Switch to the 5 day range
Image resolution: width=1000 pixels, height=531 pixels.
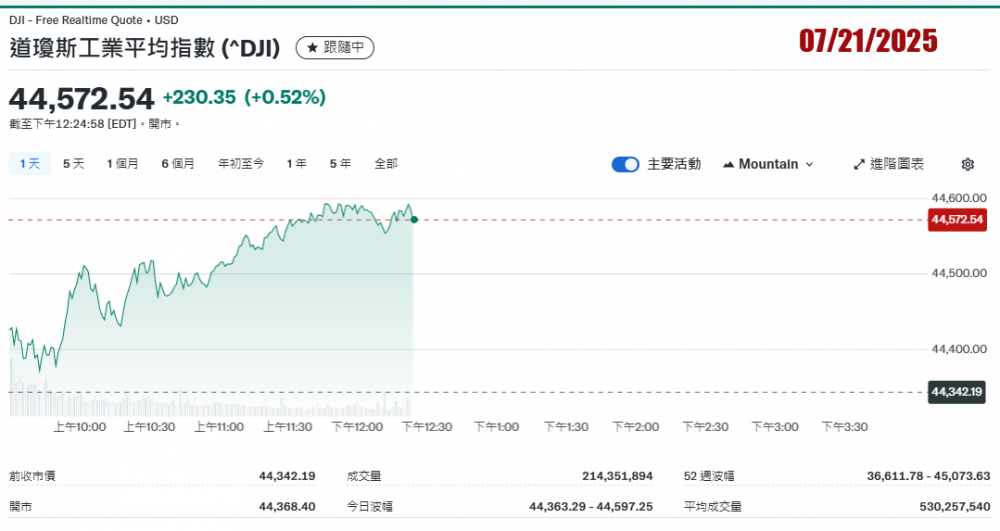coord(73,163)
